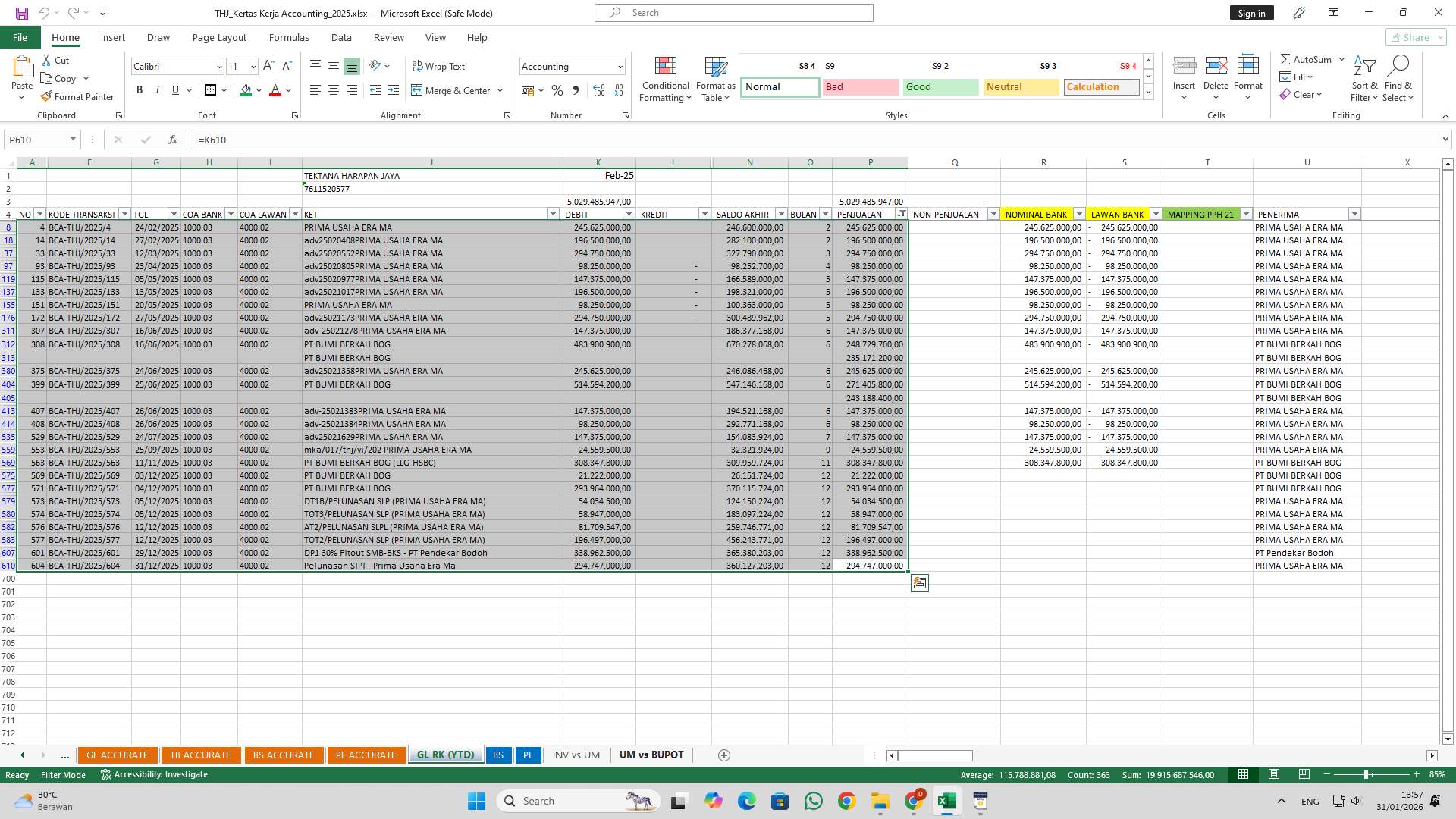Click the Format Painter tool
This screenshot has height=819, width=1456.
[x=78, y=97]
